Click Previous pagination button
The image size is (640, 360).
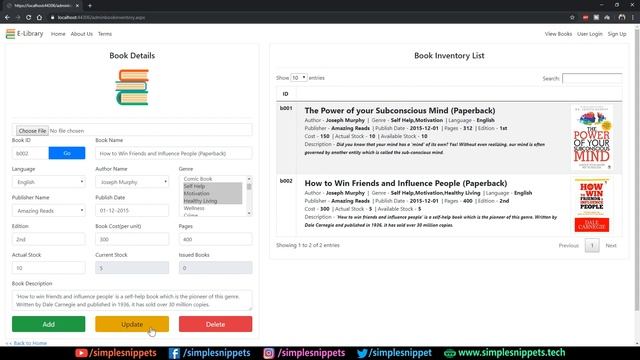click(x=569, y=245)
